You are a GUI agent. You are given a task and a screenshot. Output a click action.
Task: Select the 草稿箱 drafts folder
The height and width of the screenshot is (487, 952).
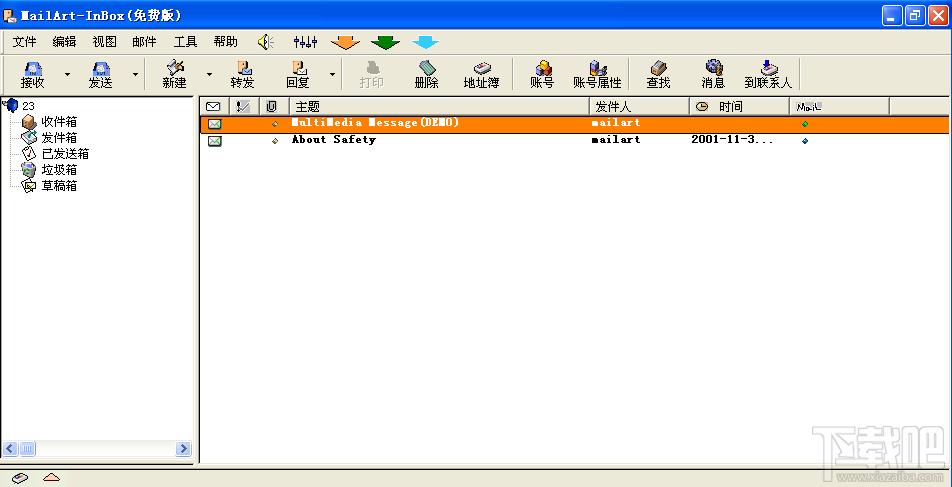coord(59,186)
